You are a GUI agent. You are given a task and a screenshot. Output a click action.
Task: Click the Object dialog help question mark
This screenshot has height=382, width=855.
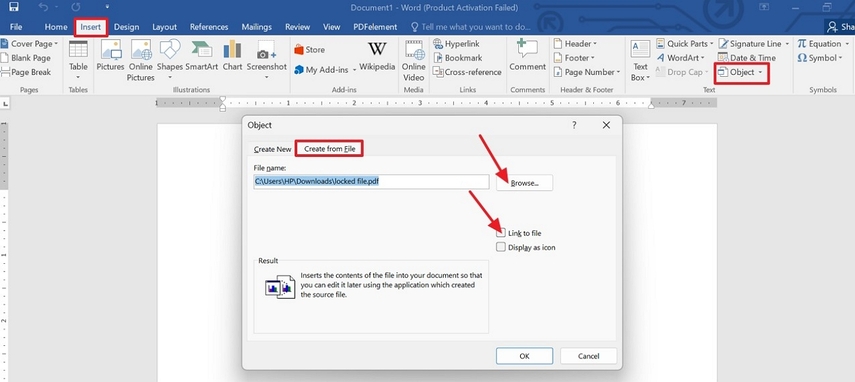(574, 125)
